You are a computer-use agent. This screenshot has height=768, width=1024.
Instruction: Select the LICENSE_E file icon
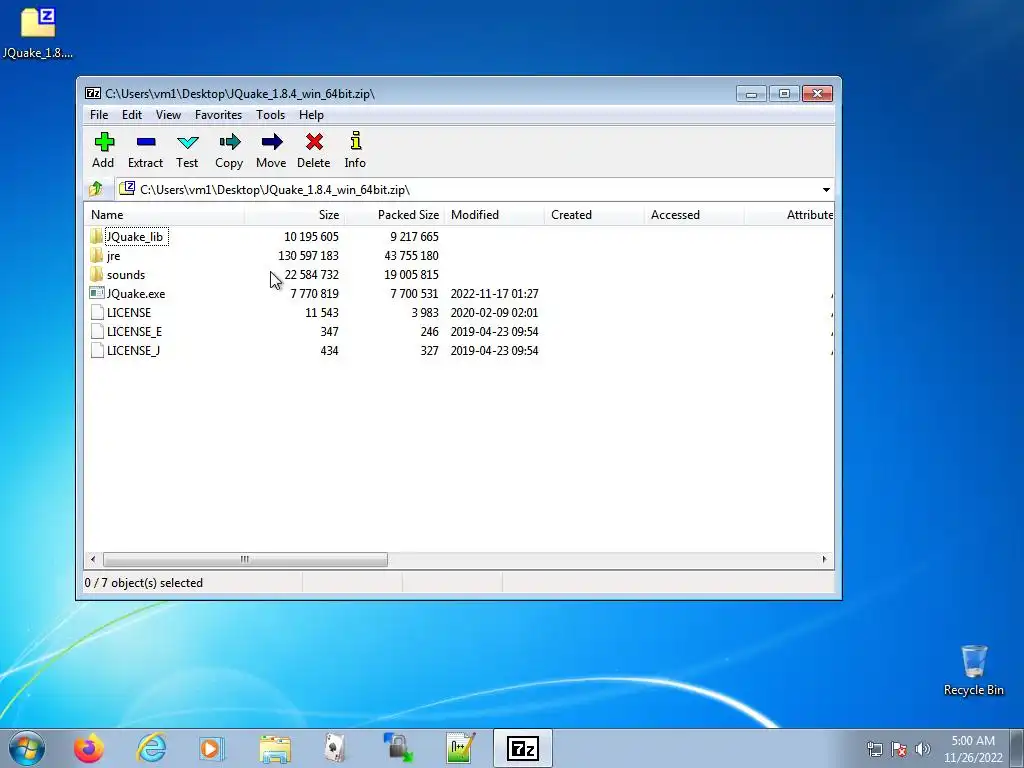point(97,331)
